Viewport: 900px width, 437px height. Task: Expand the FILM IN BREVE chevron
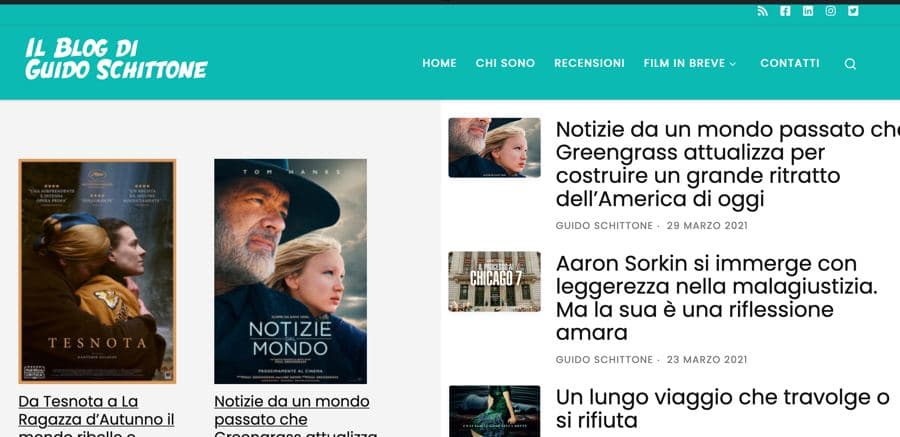coord(732,64)
